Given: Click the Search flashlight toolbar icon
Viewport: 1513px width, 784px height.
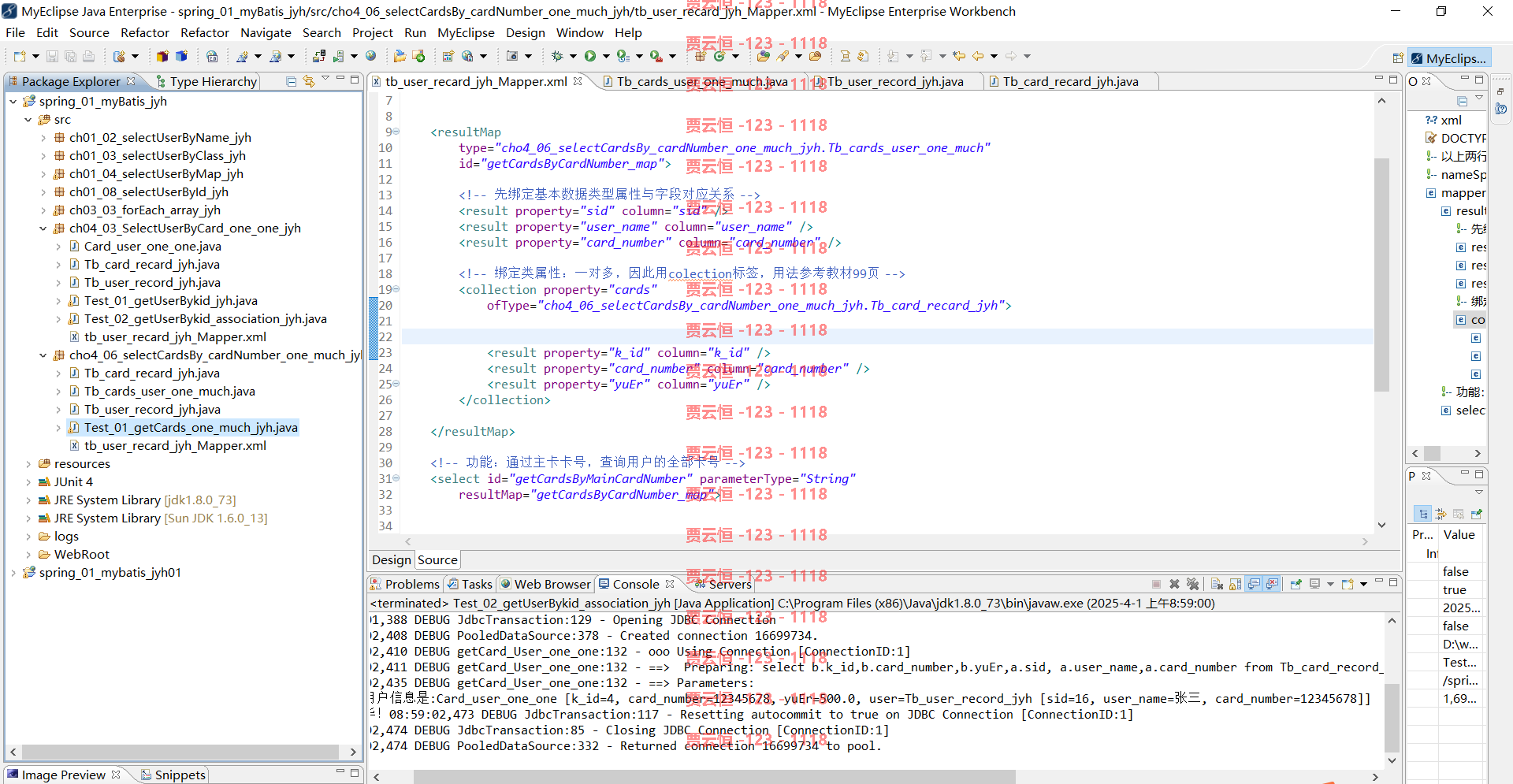Looking at the screenshot, I should point(783,56).
